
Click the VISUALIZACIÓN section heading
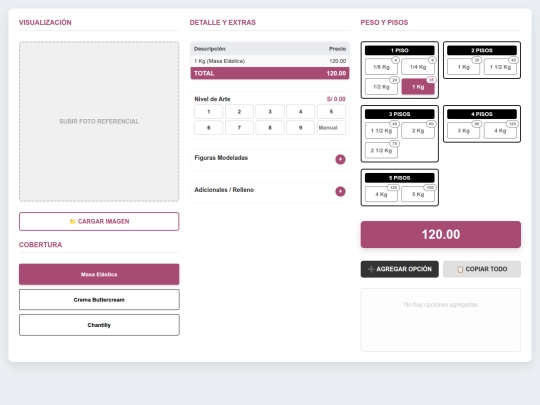45,22
